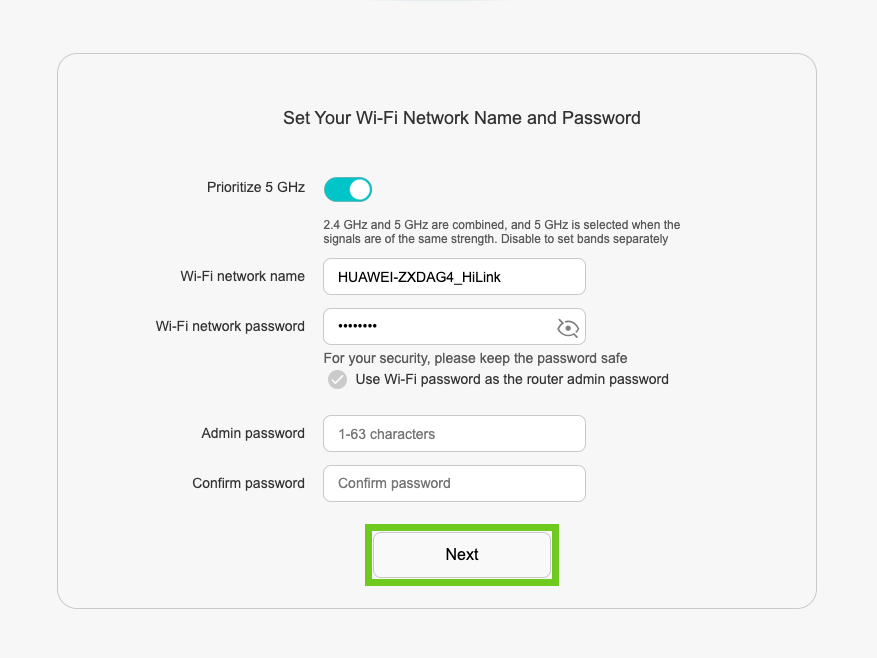Click the masked Wi-Fi password dots
The width and height of the screenshot is (877, 658).
pos(358,327)
